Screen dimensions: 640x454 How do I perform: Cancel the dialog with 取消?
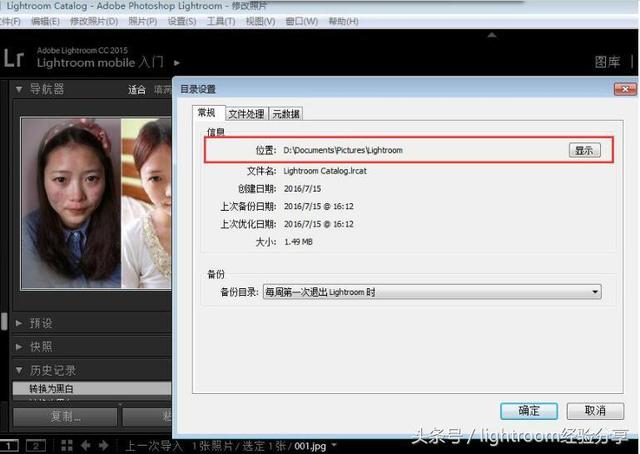click(595, 411)
